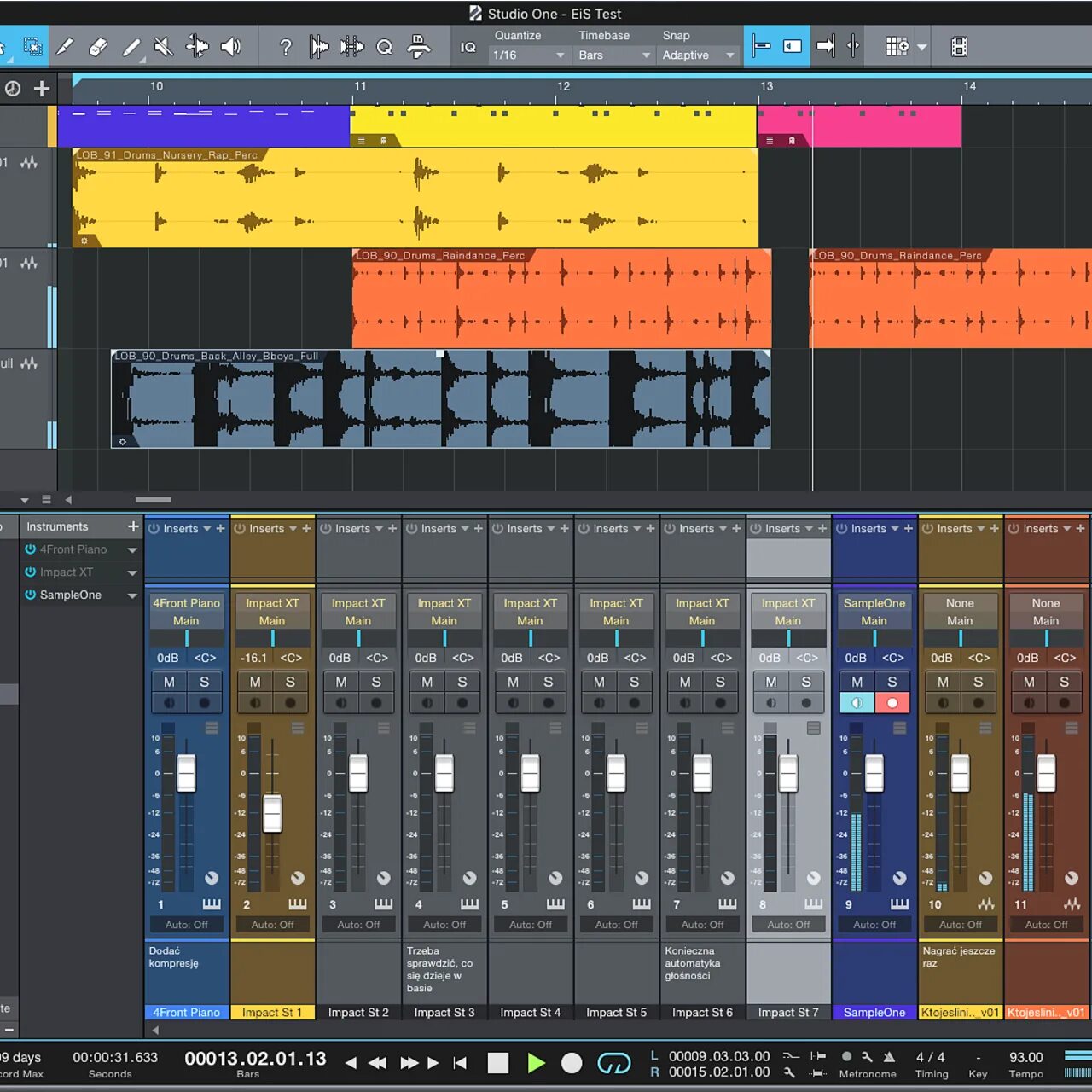Screen dimensions: 1092x1092
Task: Open the track list clock icon
Action: [13, 89]
